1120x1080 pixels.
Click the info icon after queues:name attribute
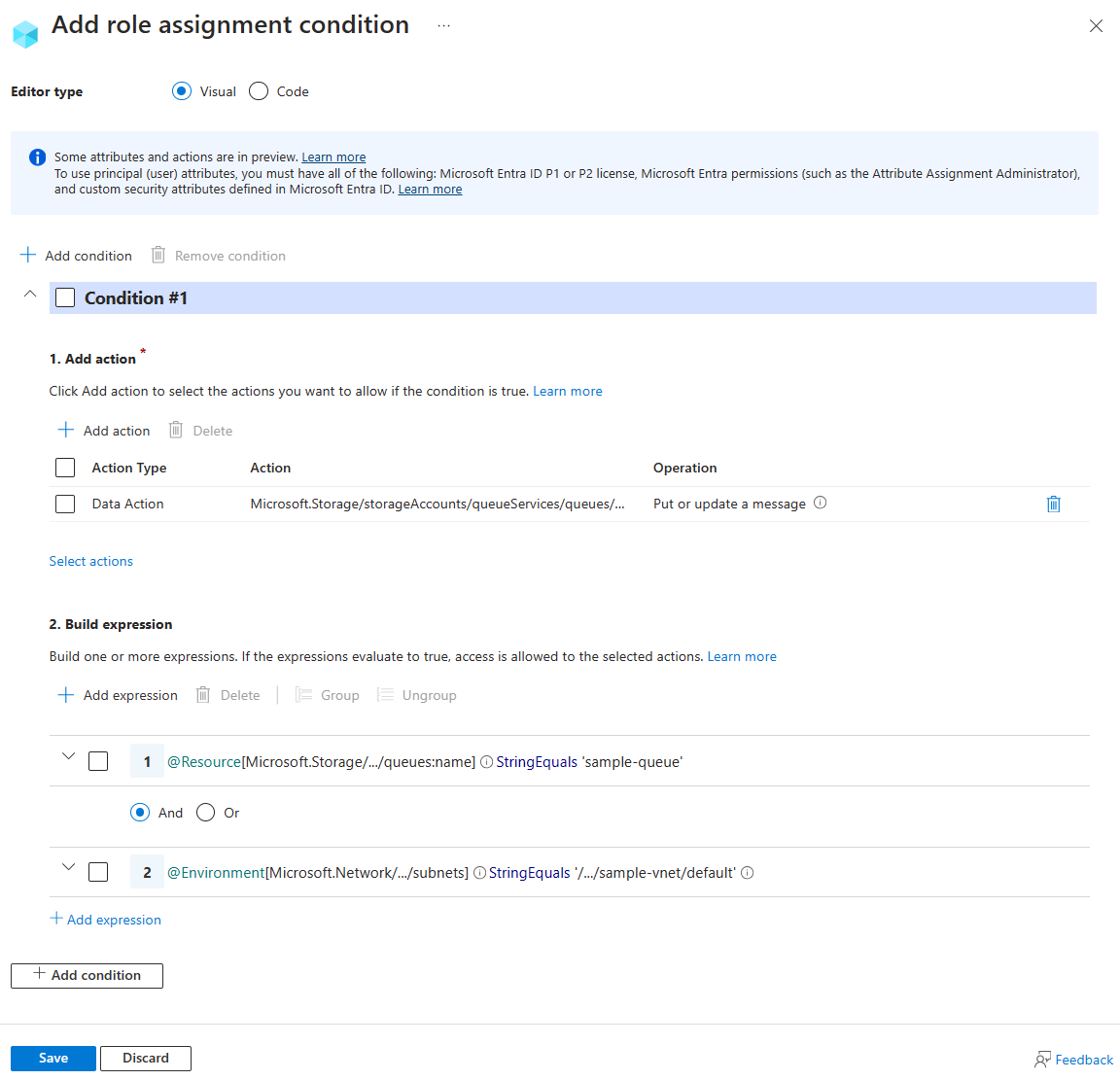(486, 762)
